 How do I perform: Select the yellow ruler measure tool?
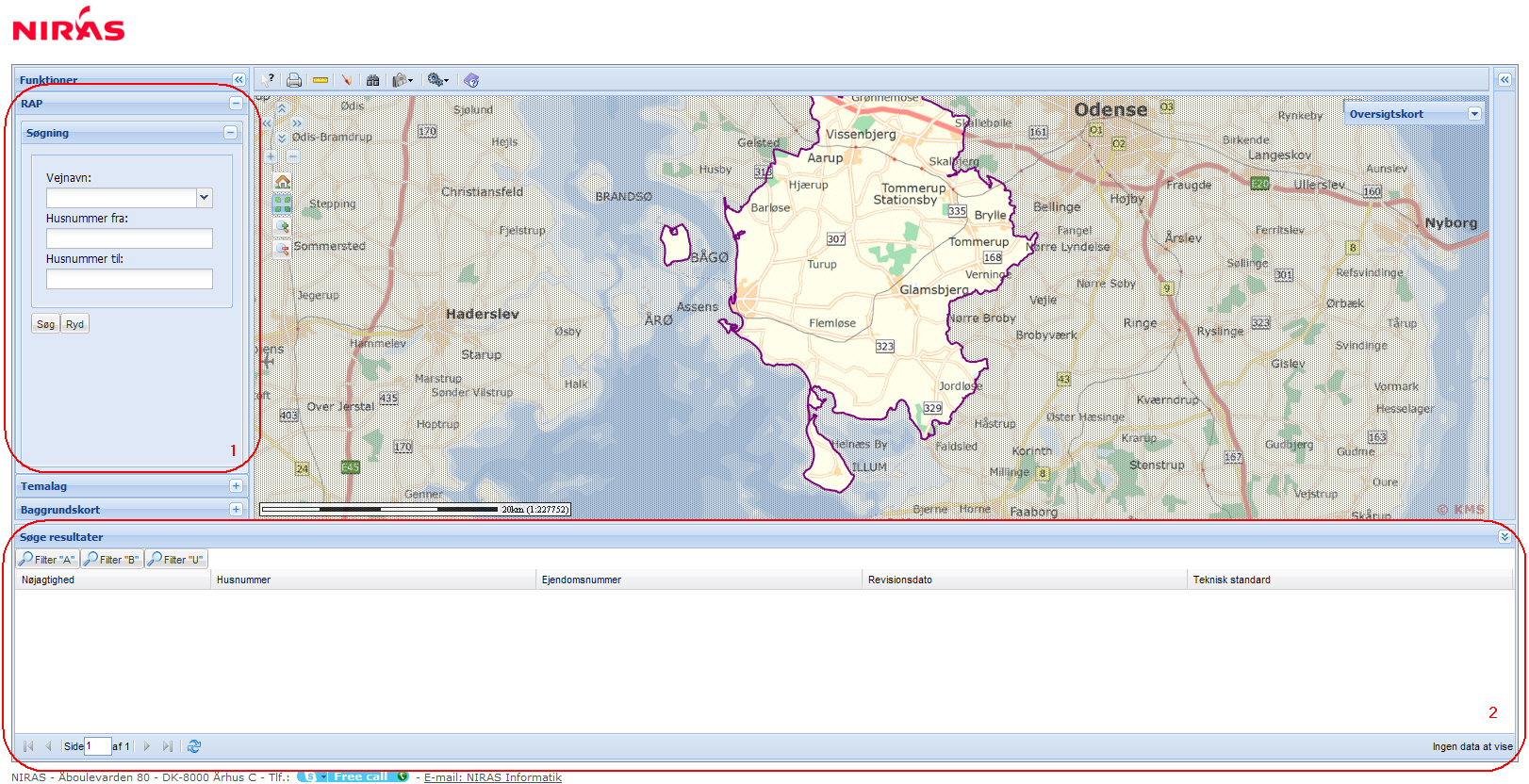coord(321,80)
